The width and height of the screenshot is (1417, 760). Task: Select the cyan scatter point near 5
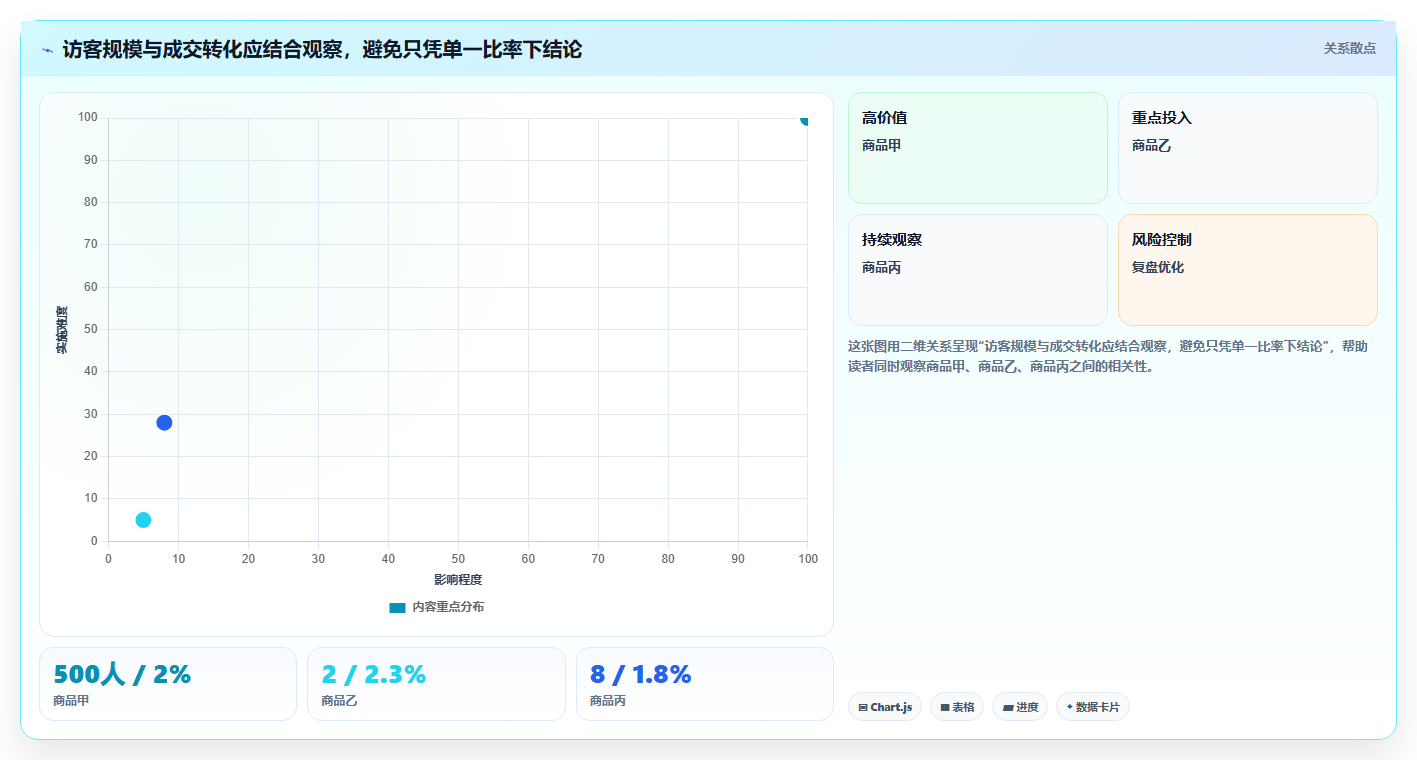pyautogui.click(x=143, y=520)
